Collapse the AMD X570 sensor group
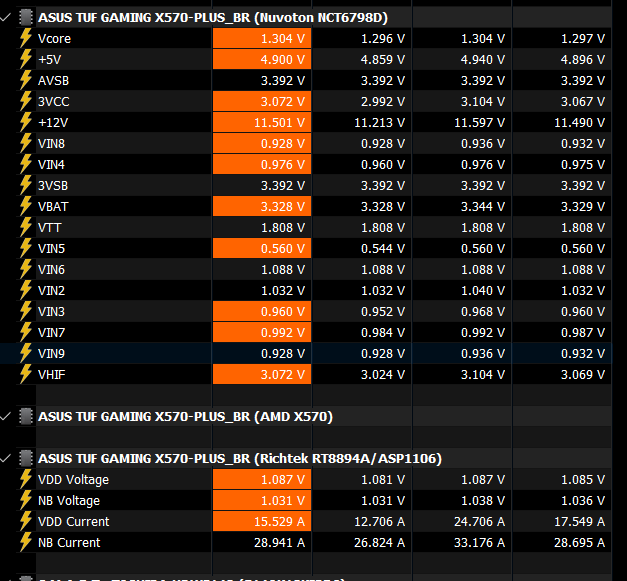Viewport: 627px width, 581px height. tap(6, 416)
